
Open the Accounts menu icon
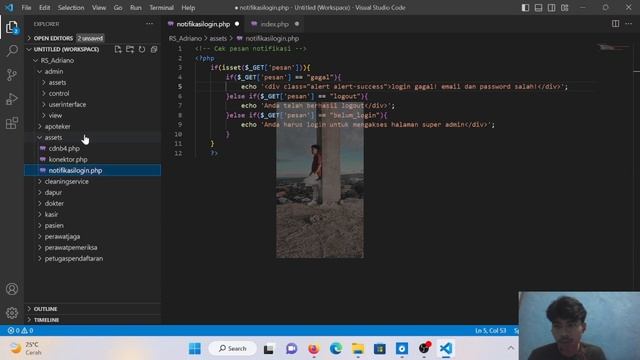point(12,289)
